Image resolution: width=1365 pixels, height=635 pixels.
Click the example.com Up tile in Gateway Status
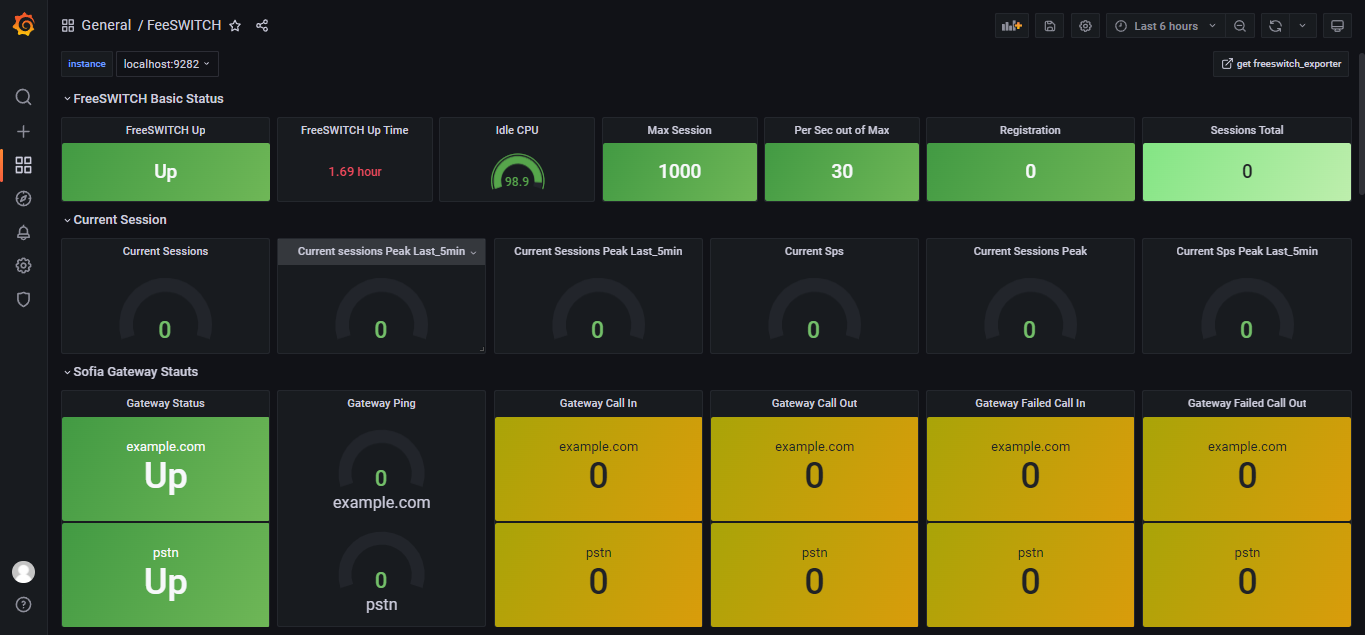click(166, 469)
